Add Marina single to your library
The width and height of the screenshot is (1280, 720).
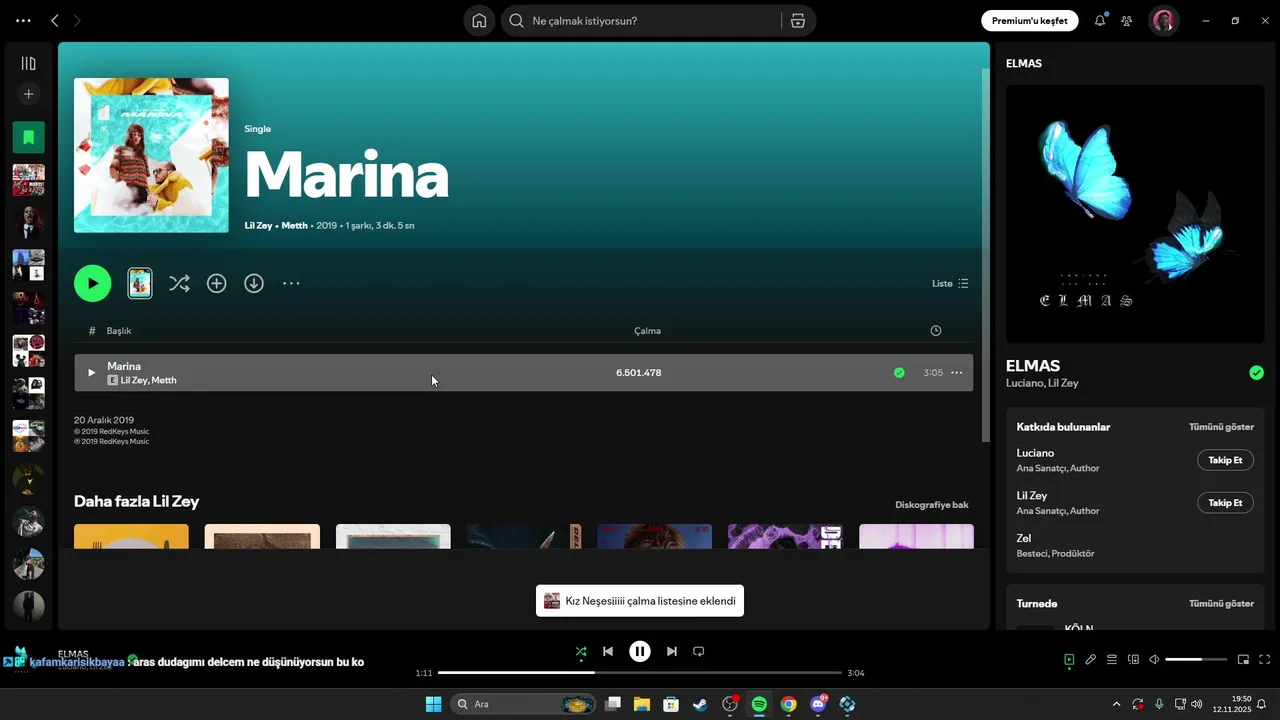(216, 283)
